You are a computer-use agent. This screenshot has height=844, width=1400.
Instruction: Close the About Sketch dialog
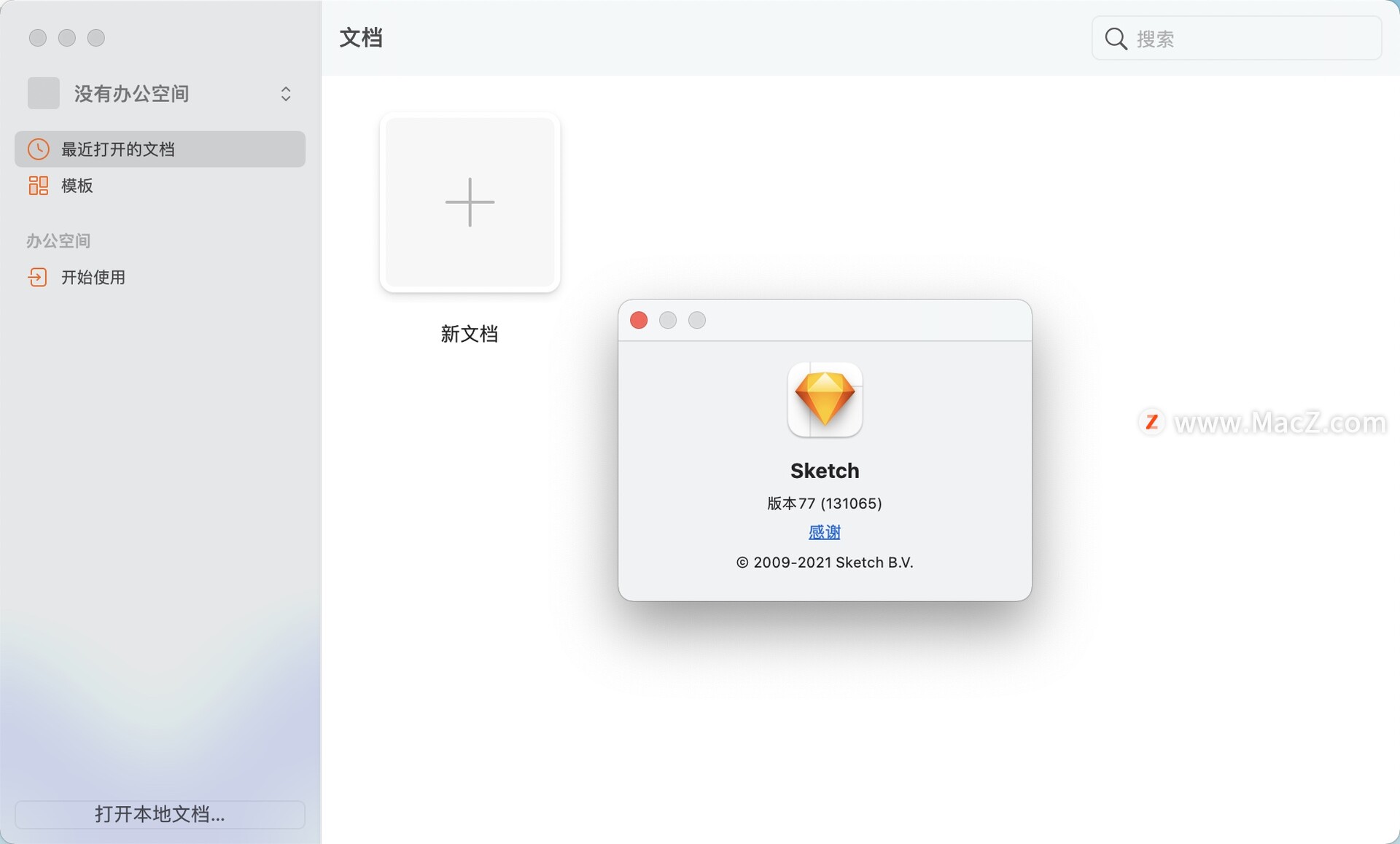[x=639, y=320]
